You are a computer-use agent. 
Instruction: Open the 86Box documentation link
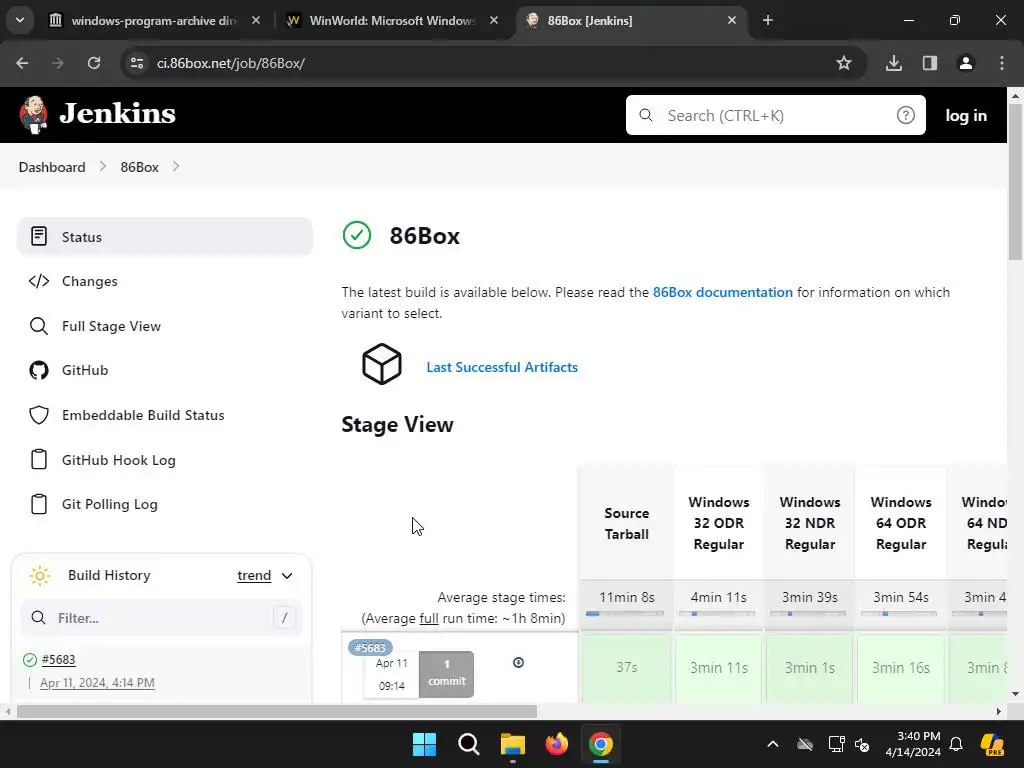point(722,292)
